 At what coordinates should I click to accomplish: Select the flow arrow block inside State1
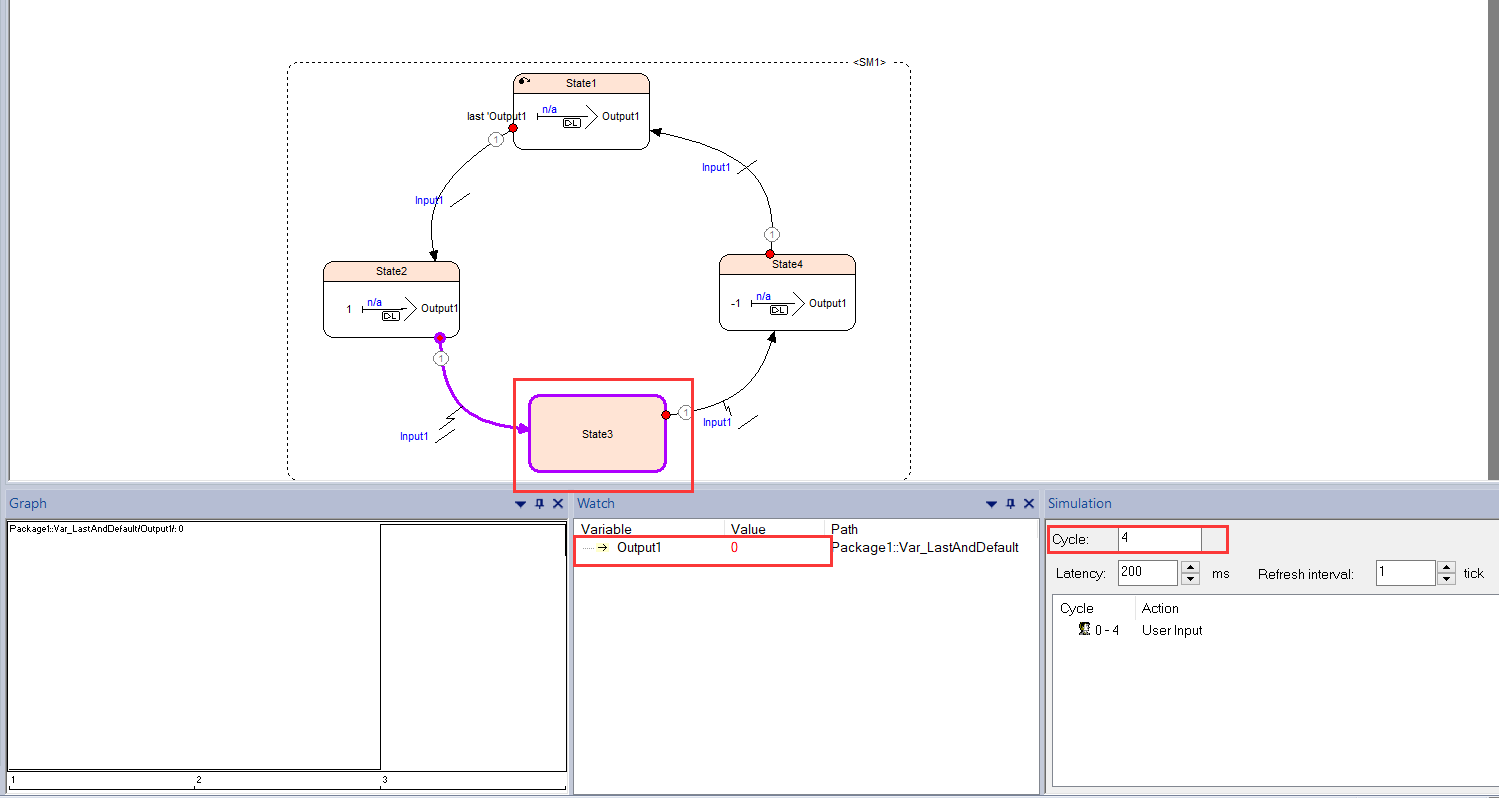pos(567,116)
